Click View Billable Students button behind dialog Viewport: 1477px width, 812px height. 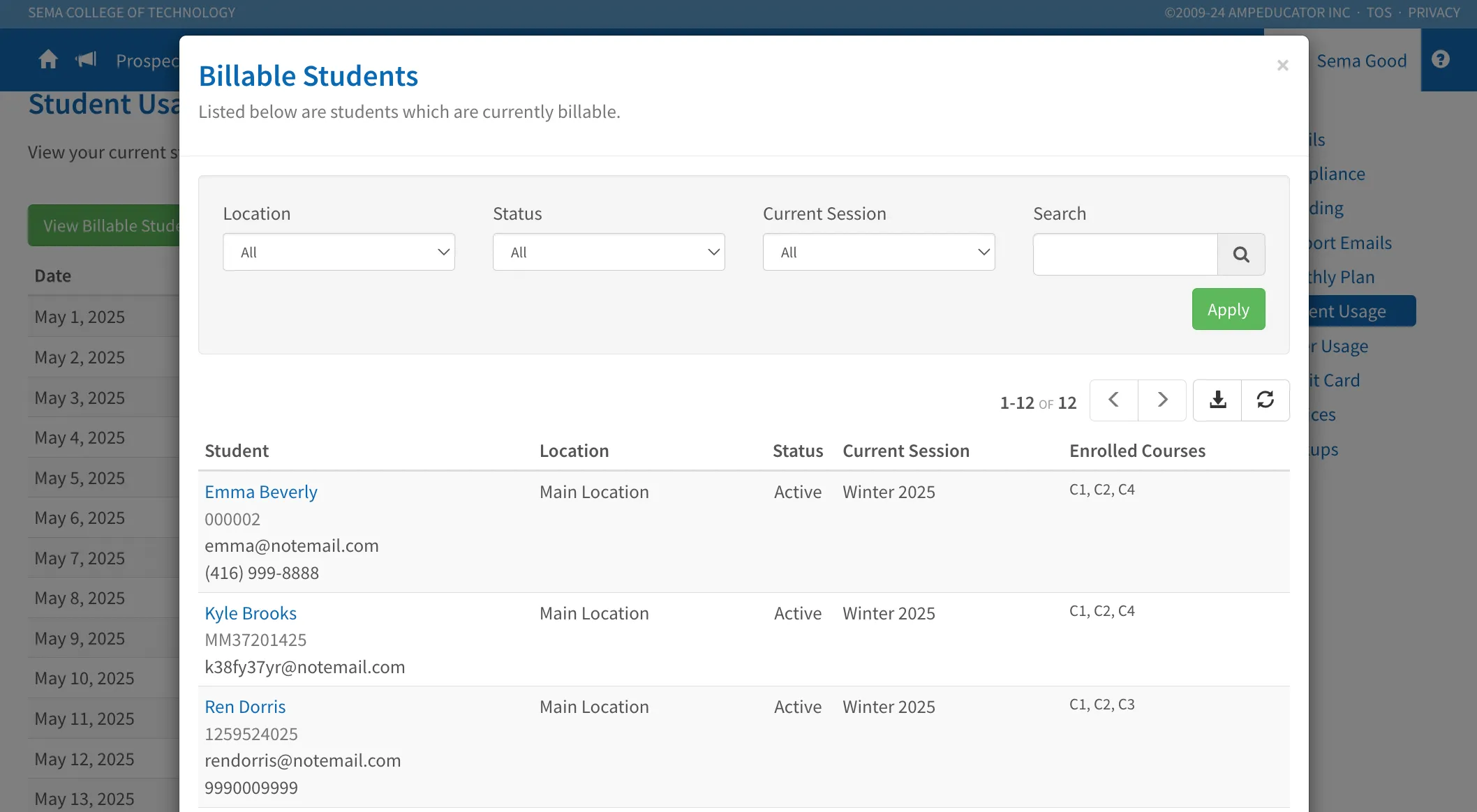click(x=105, y=225)
